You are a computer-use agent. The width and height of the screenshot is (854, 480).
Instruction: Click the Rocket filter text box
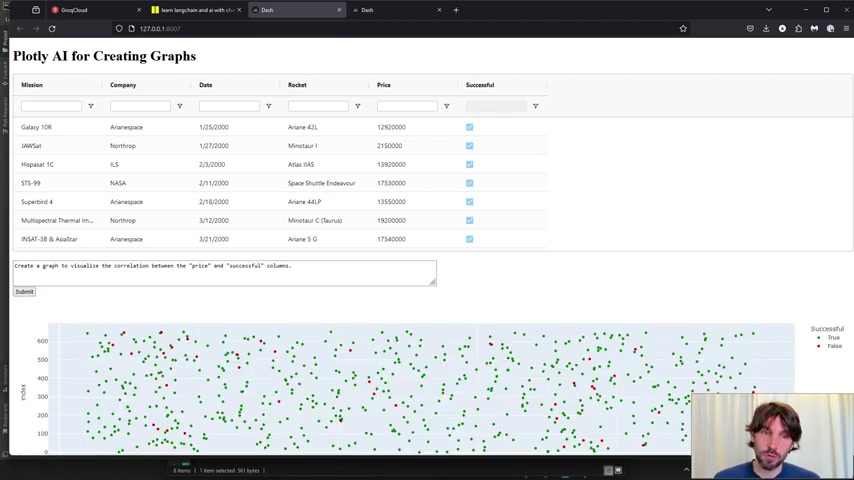[x=318, y=106]
